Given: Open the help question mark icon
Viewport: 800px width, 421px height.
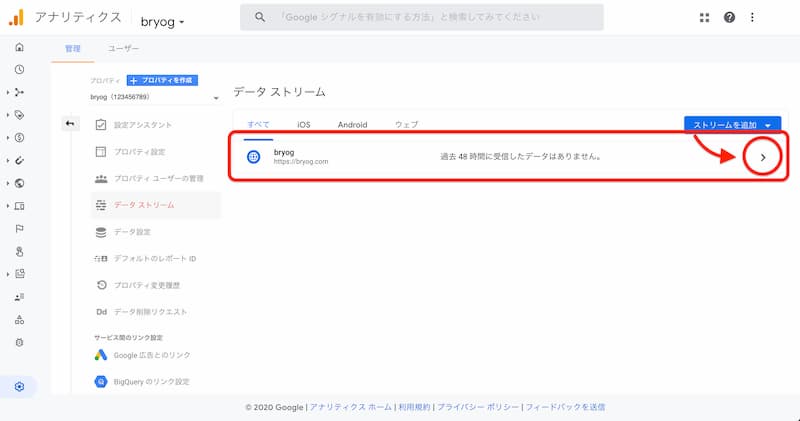Looking at the screenshot, I should (730, 17).
